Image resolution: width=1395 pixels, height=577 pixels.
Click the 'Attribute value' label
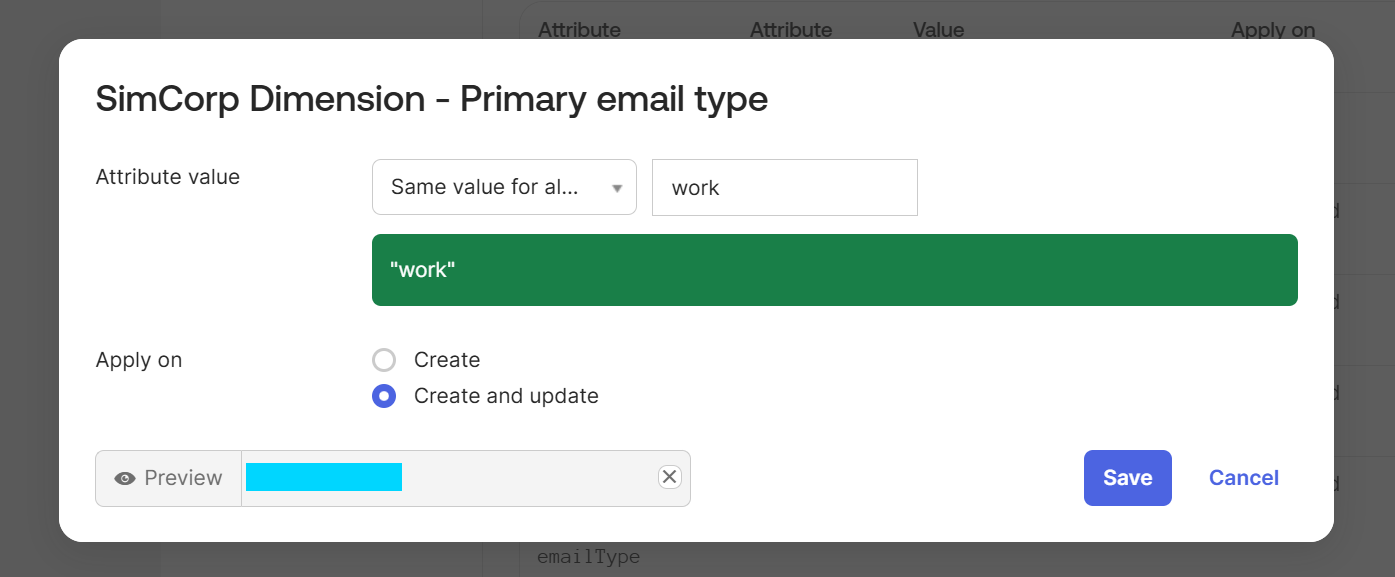pyautogui.click(x=167, y=177)
